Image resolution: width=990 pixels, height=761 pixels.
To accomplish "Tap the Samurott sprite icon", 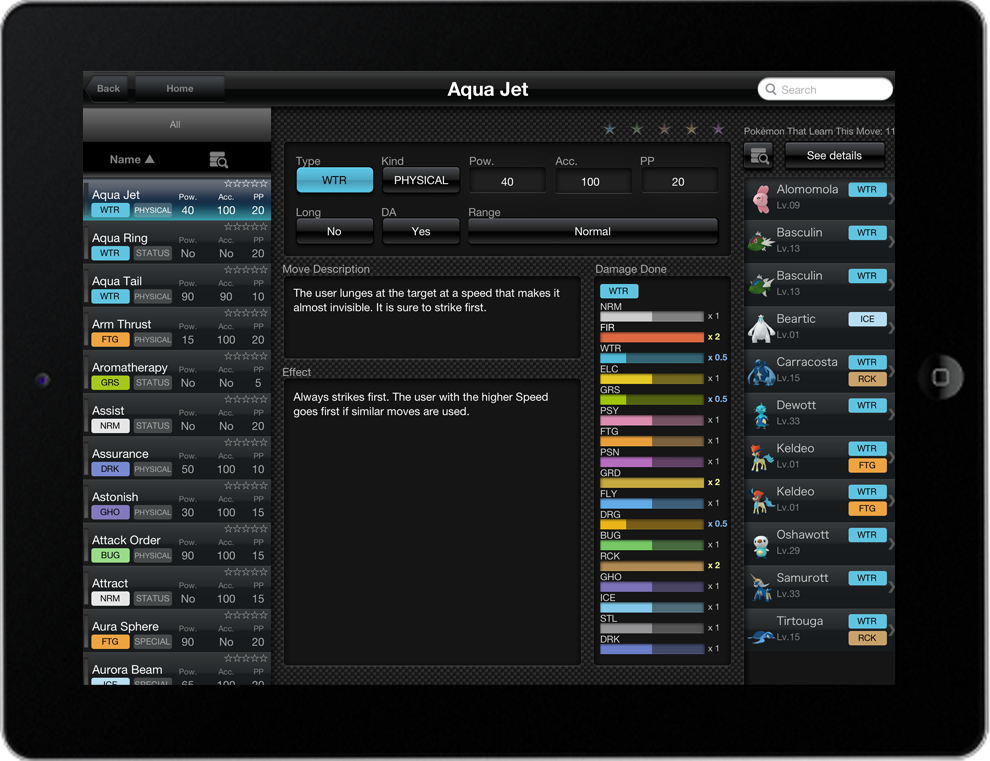I will tap(761, 587).
